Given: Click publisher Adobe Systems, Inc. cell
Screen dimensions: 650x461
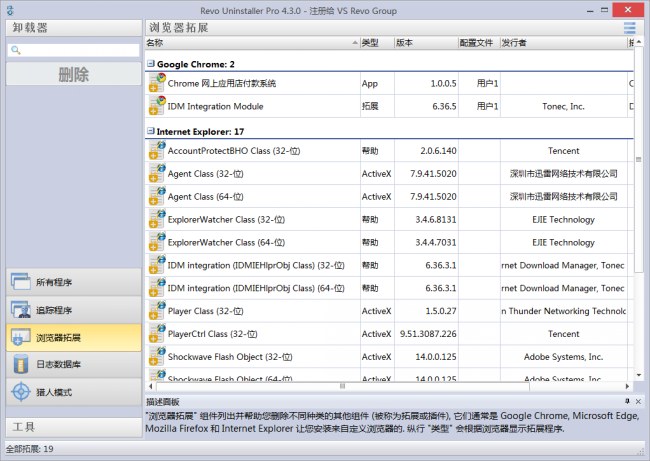Looking at the screenshot, I should click(x=563, y=357).
